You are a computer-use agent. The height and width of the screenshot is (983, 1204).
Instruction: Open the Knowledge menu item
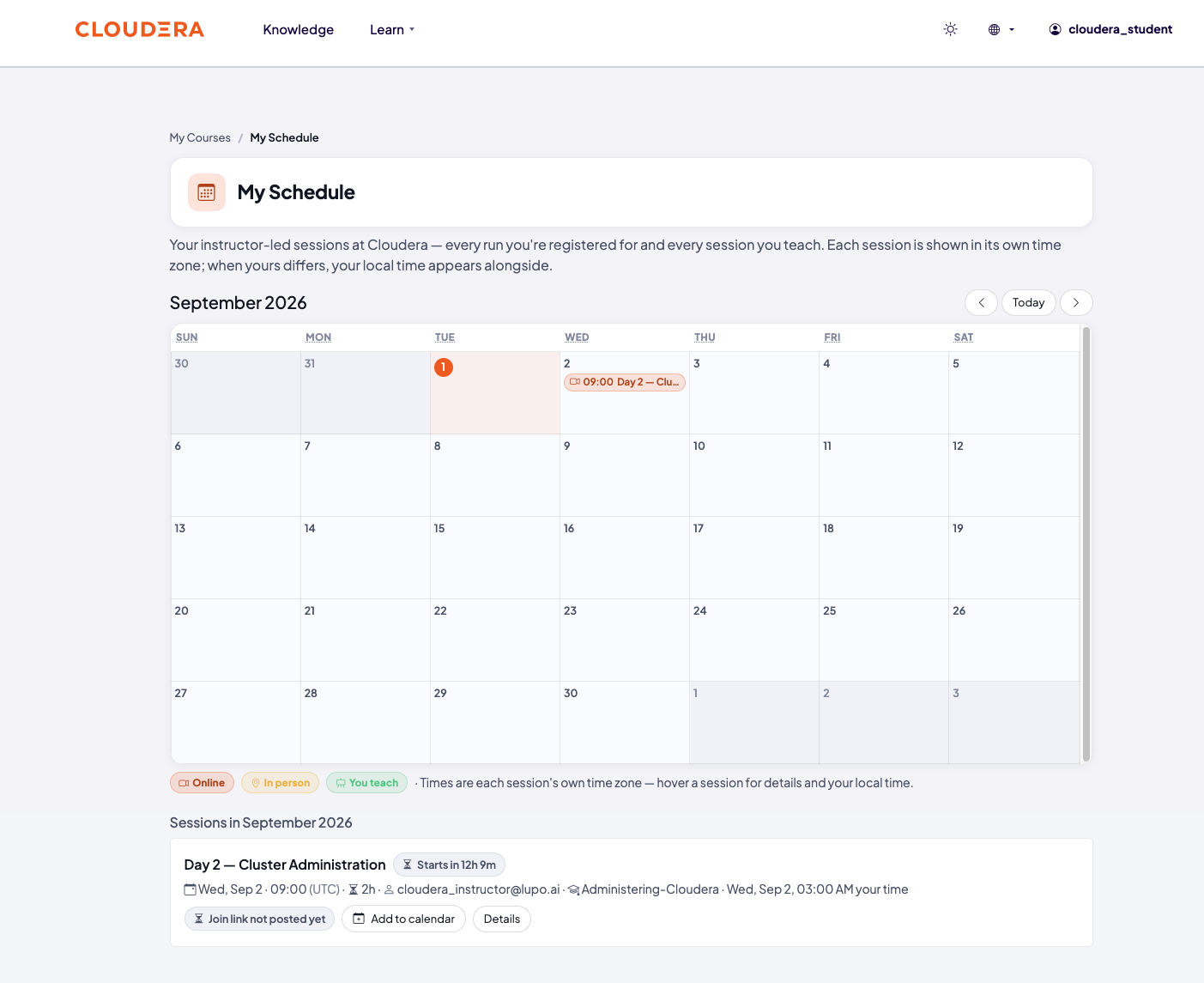[299, 29]
